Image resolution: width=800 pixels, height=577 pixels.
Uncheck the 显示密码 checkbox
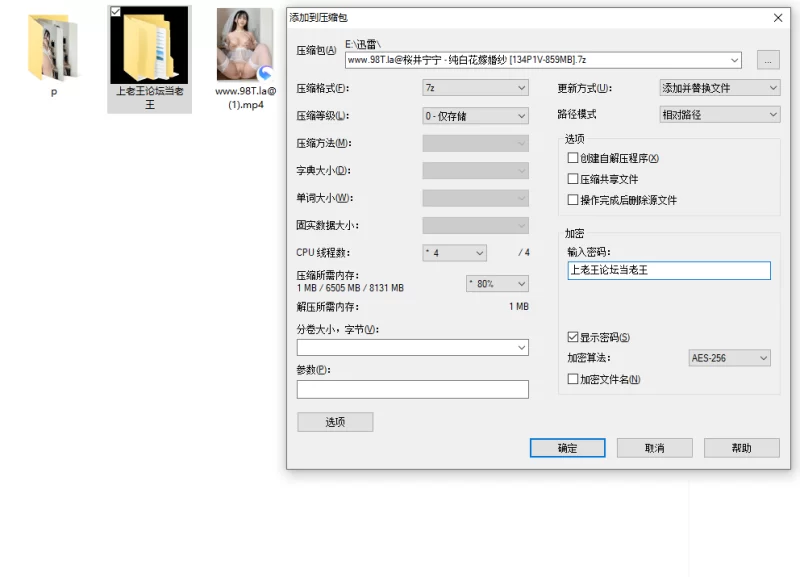tap(573, 337)
